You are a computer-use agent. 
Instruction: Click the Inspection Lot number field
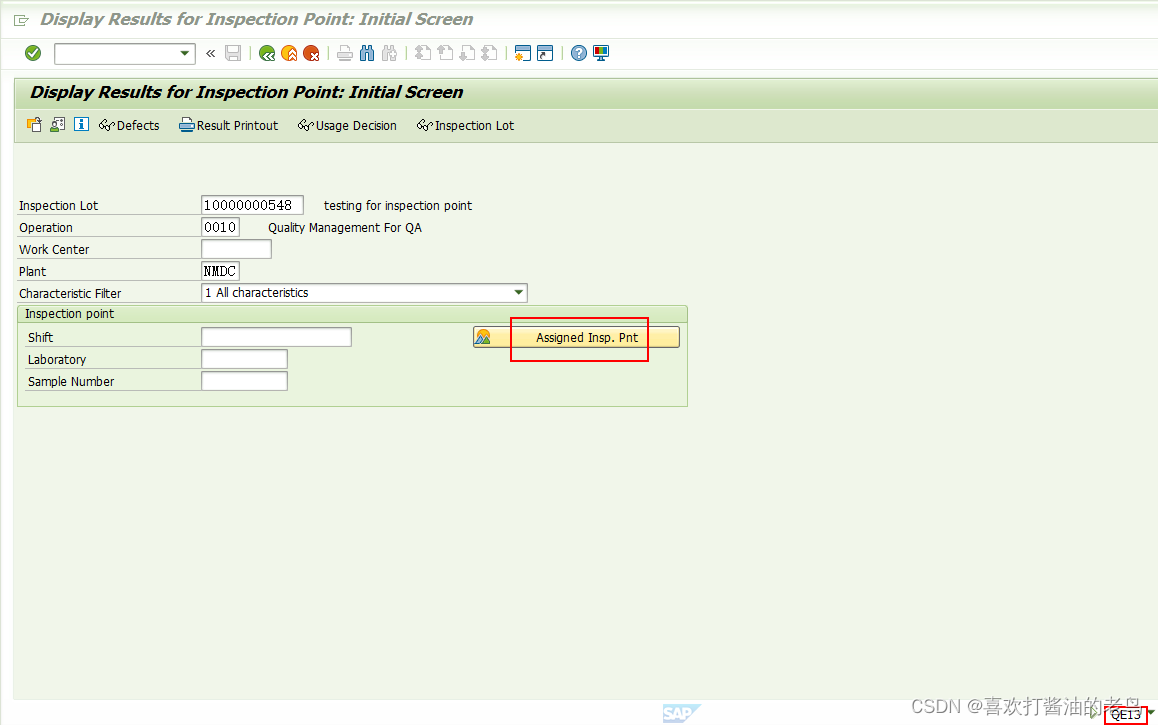coord(252,205)
